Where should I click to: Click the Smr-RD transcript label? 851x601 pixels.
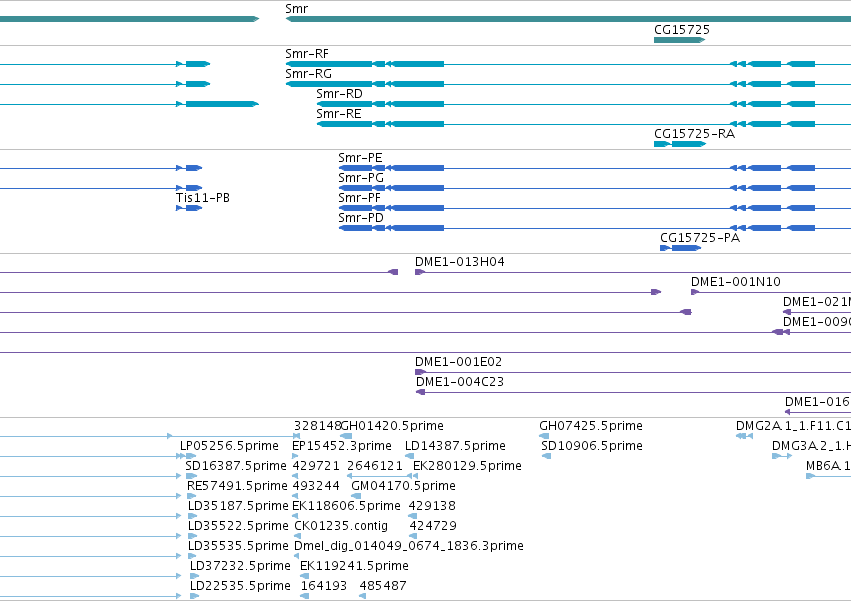(339, 94)
